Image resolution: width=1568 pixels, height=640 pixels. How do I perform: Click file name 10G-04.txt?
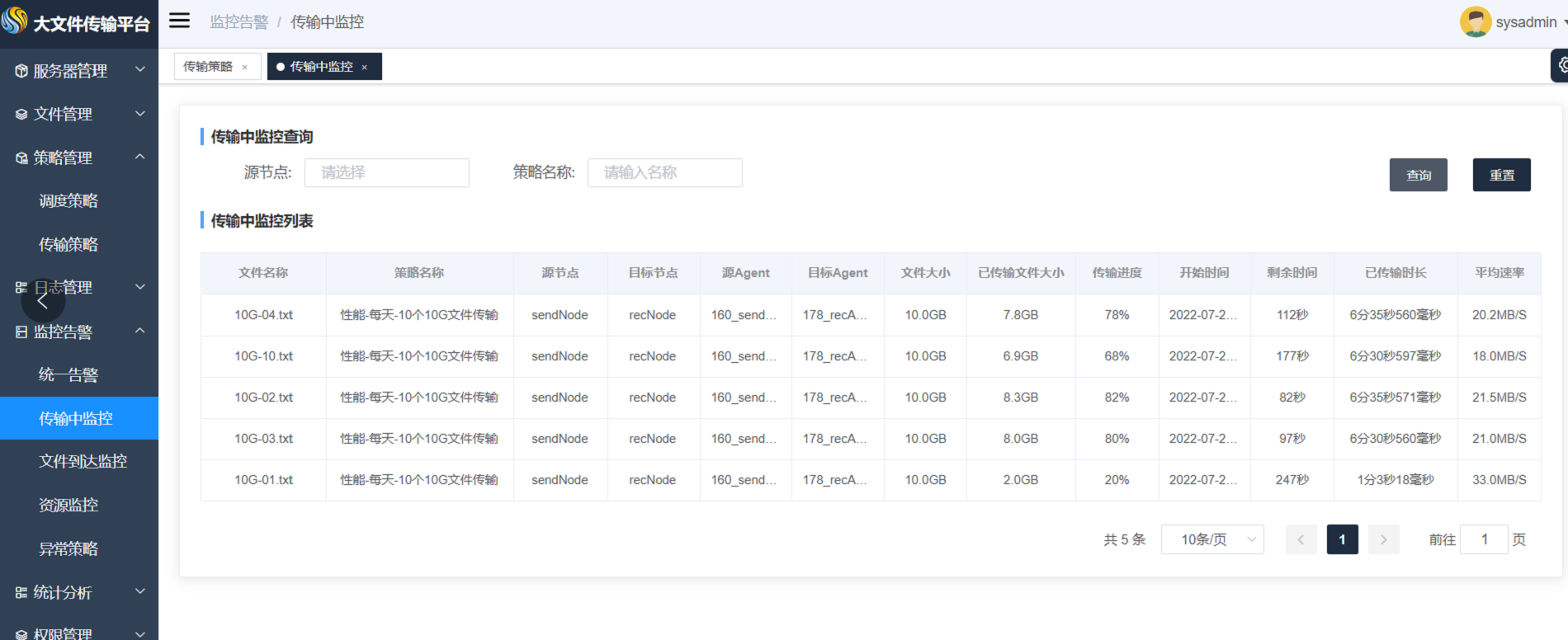click(x=263, y=315)
